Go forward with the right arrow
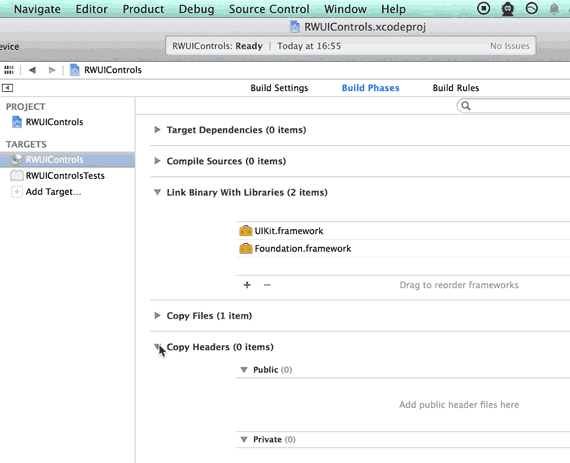 point(52,70)
